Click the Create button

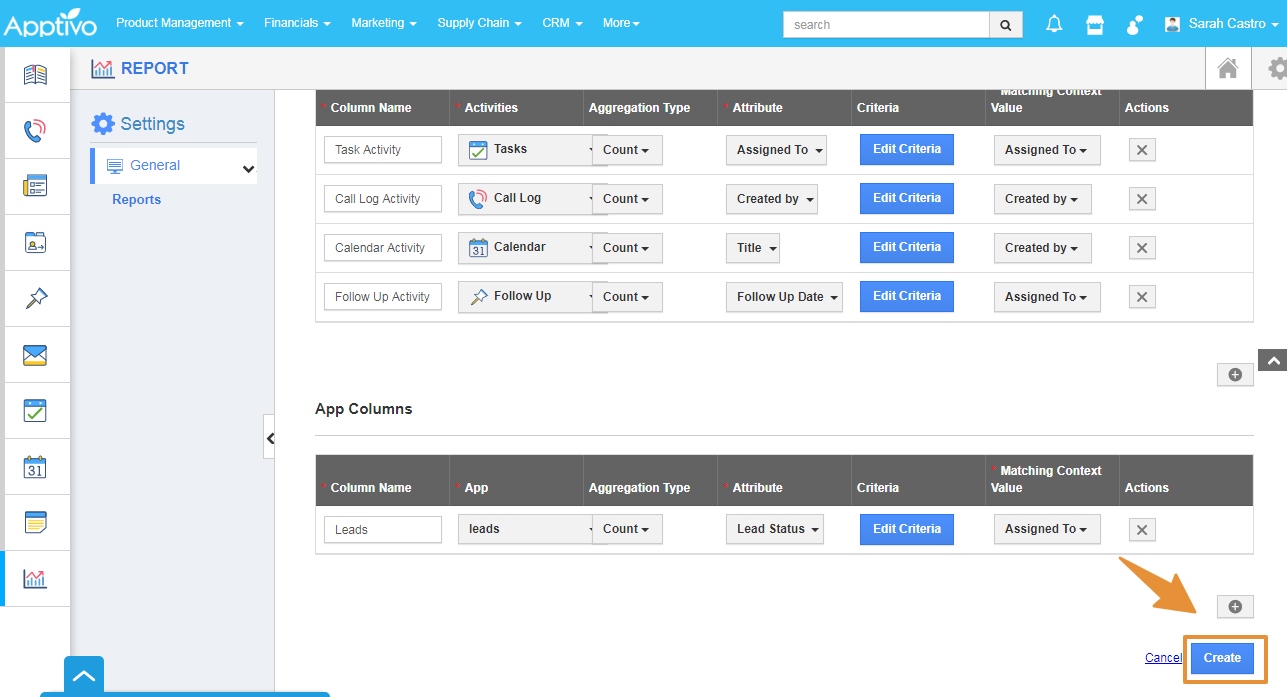1221,658
